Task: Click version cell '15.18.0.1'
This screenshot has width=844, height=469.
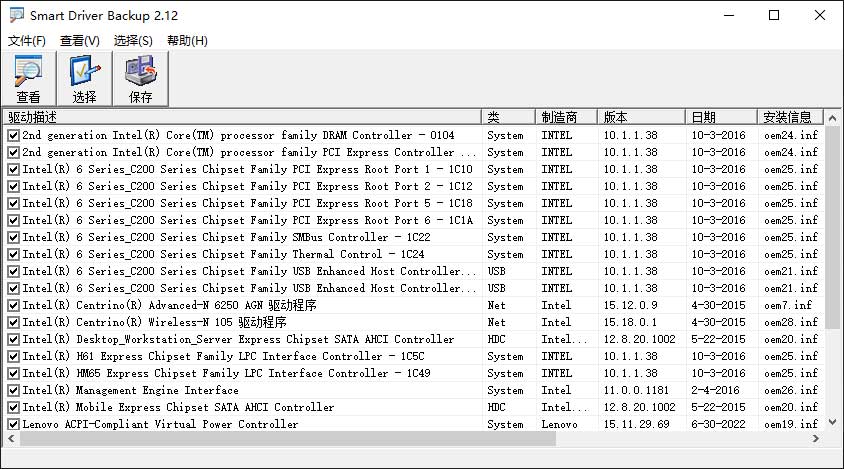Action: pos(630,323)
